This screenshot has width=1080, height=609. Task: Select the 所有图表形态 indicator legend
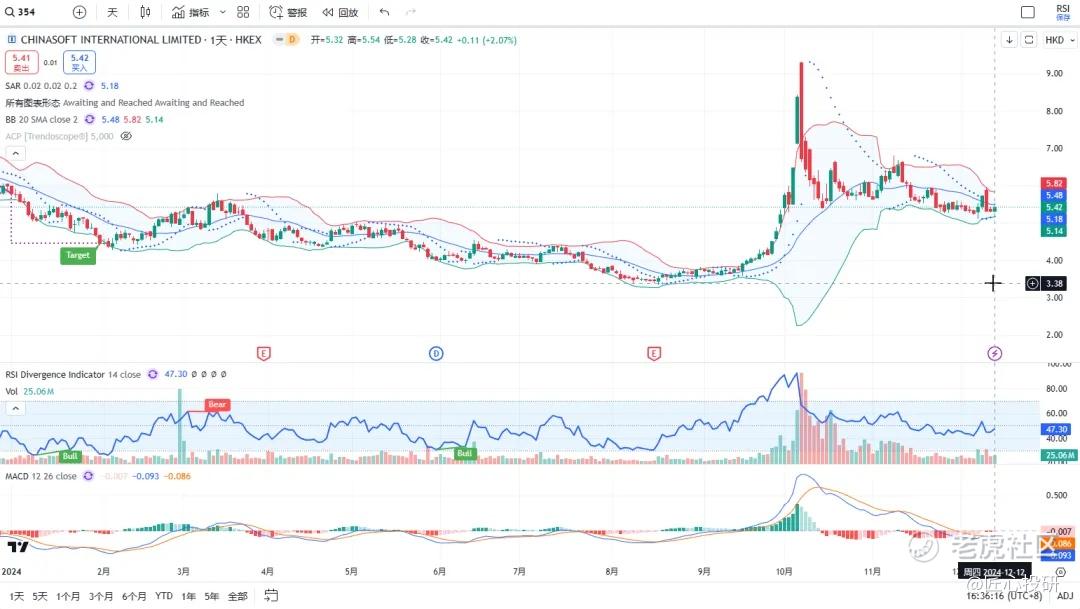coord(125,103)
